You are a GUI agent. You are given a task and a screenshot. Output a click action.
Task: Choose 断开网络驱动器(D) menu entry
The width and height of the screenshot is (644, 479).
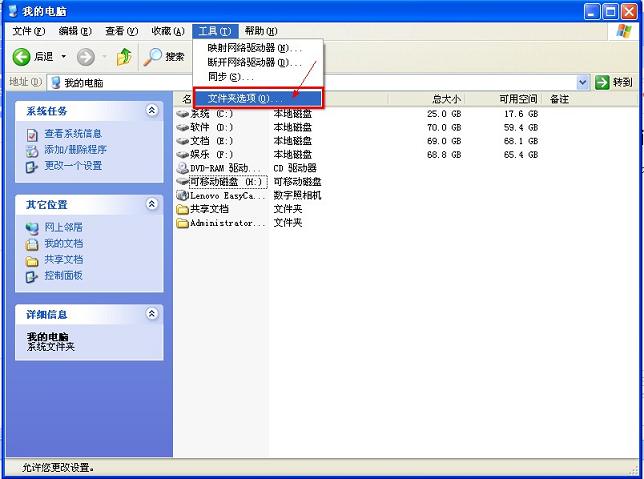pyautogui.click(x=258, y=63)
